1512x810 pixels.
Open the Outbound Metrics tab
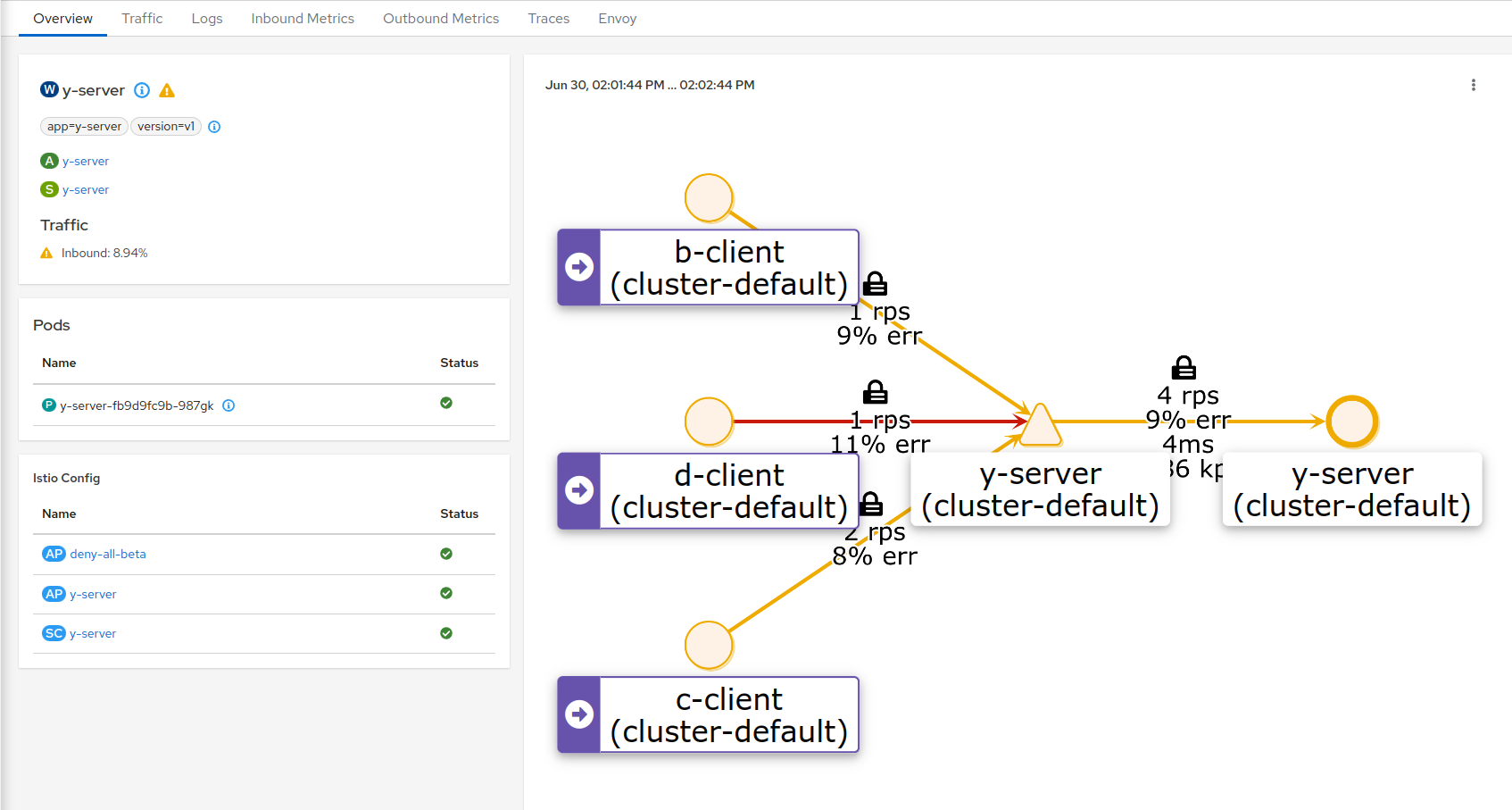pyautogui.click(x=441, y=18)
